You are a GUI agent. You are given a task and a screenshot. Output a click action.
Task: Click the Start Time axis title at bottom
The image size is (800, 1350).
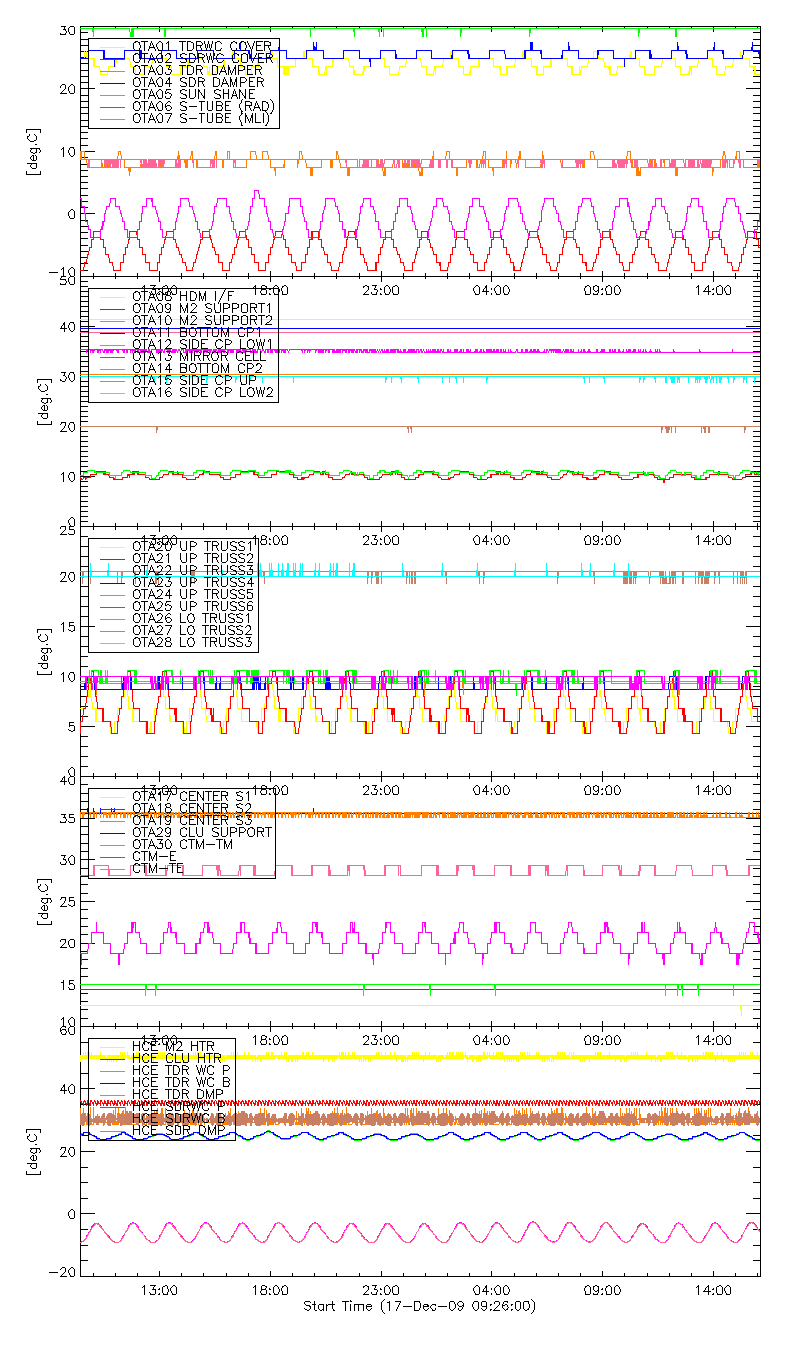[x=420, y=1307]
